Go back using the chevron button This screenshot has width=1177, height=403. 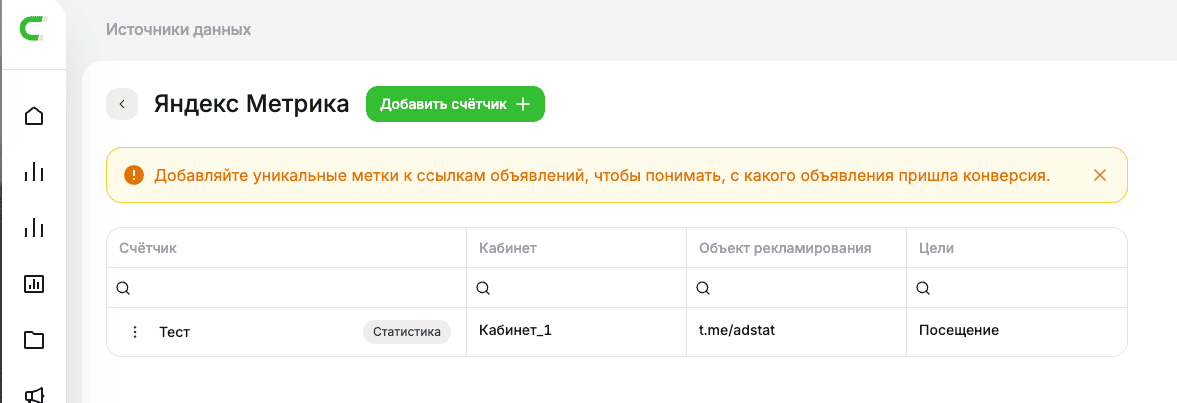[122, 104]
